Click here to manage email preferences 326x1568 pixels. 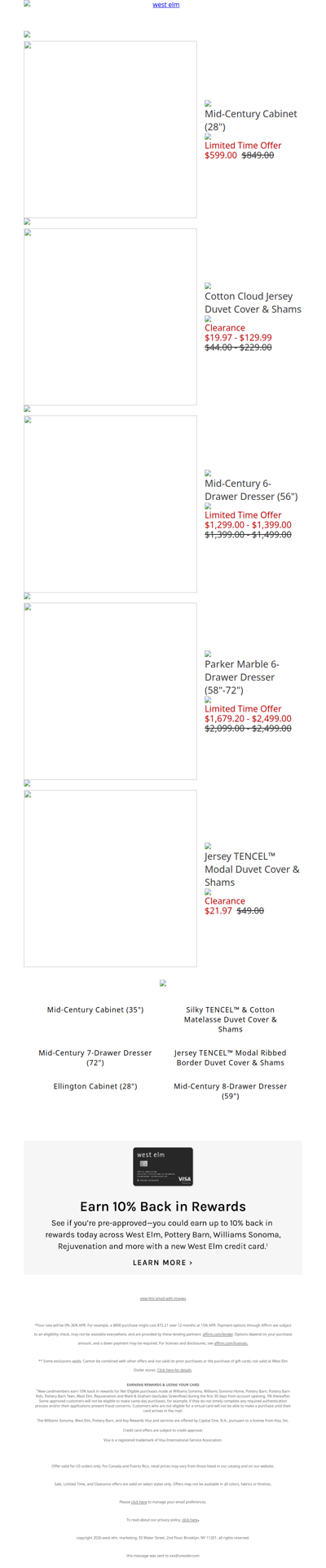pyautogui.click(x=139, y=1502)
